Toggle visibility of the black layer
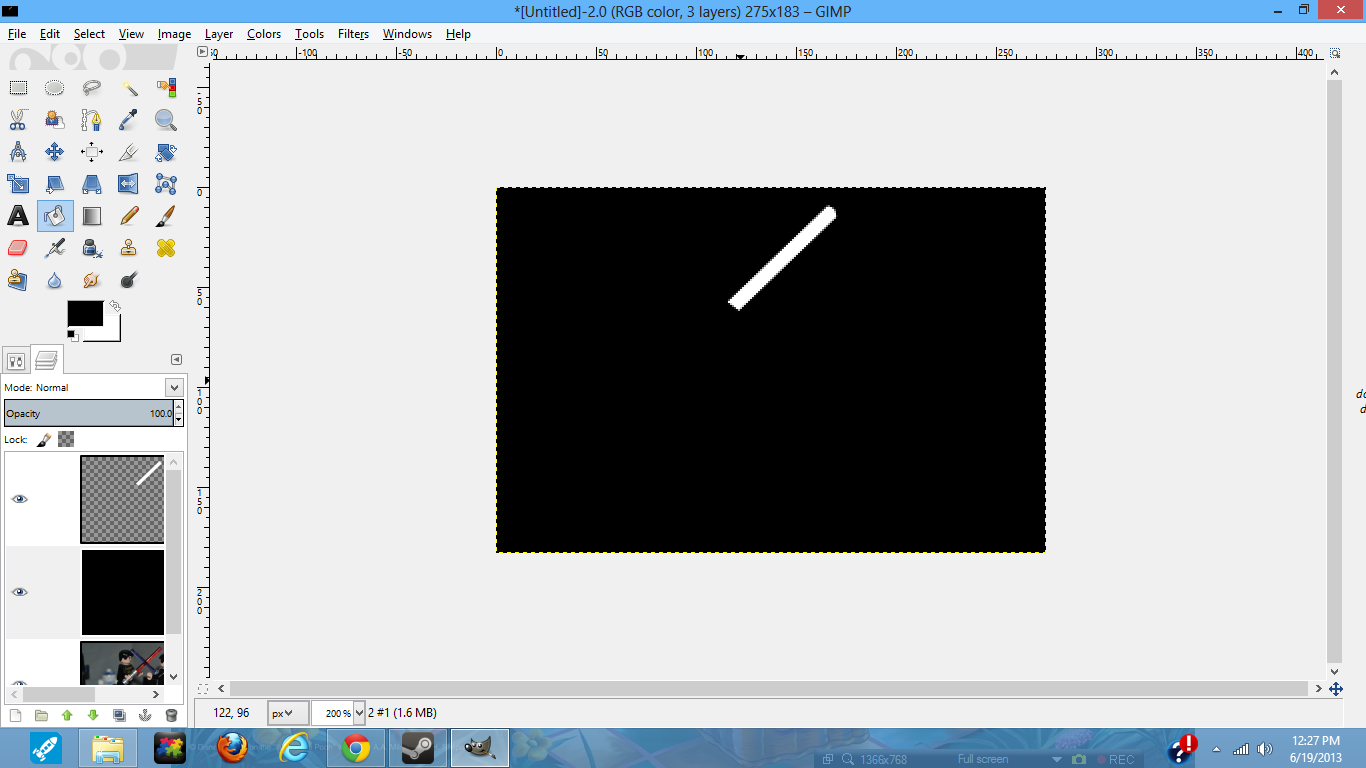Screen dimensions: 1366x768 (19, 592)
